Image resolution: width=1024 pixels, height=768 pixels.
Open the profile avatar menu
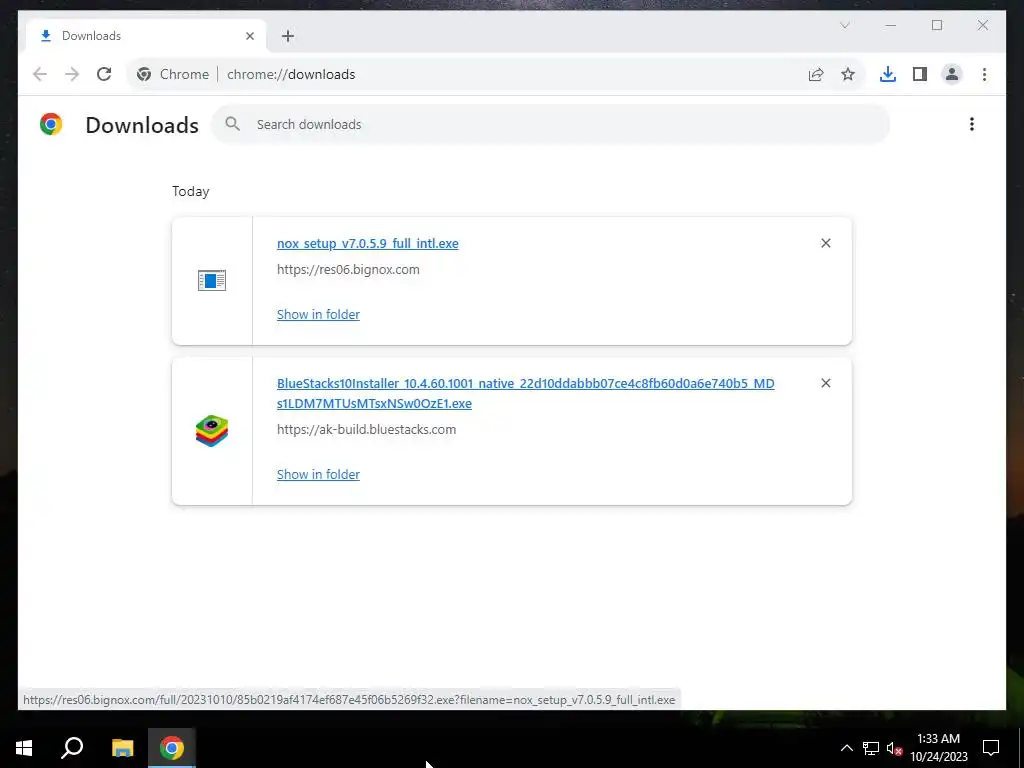[x=952, y=74]
